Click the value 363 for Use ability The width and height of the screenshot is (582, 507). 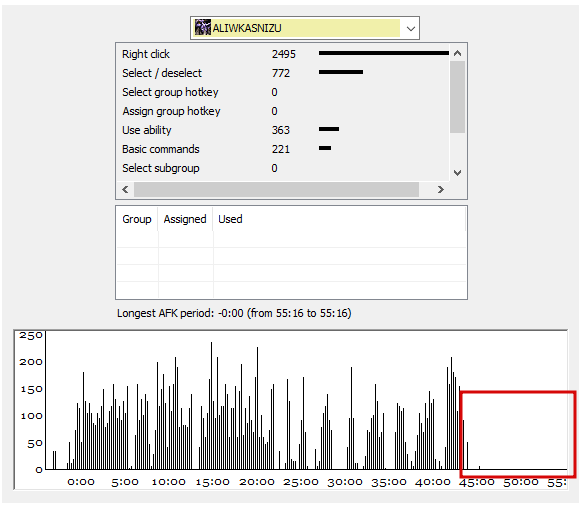tap(281, 130)
